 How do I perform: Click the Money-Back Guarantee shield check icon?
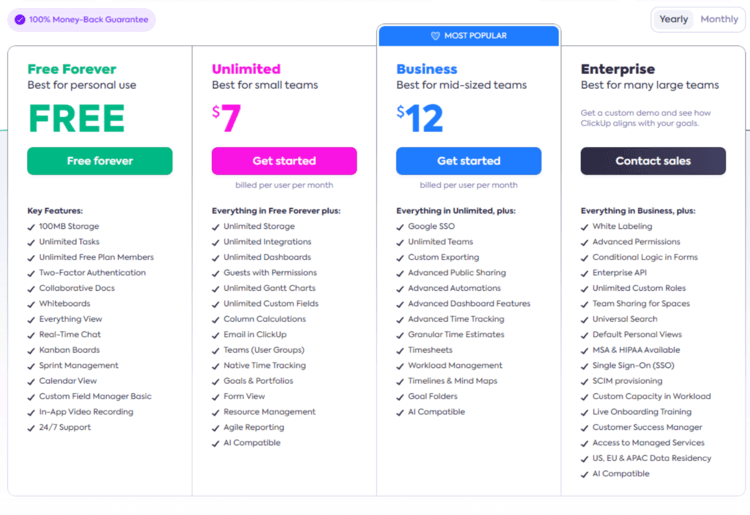pos(20,19)
